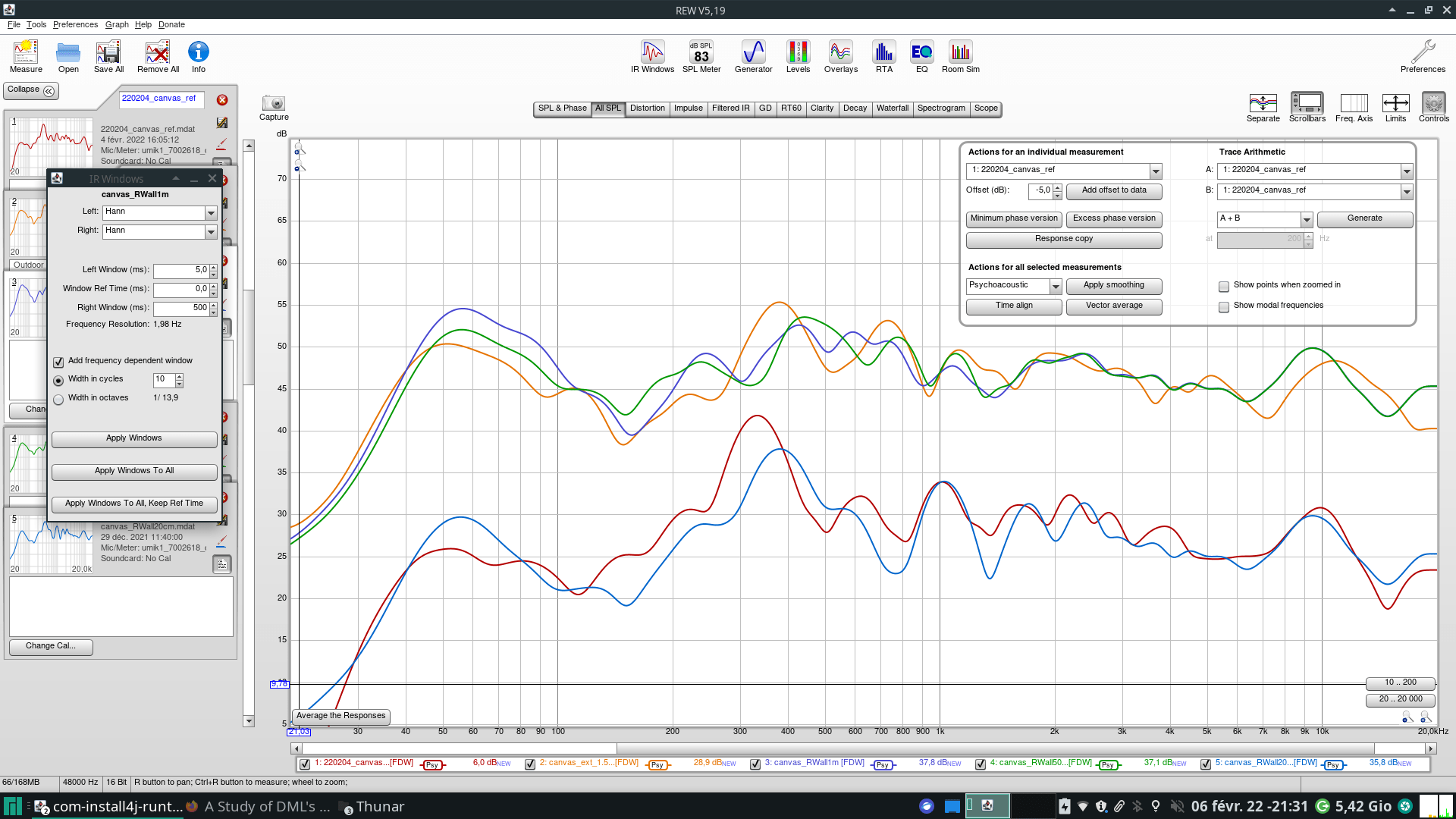This screenshot has height=819, width=1456.
Task: Open the Overlays window
Action: [x=841, y=56]
